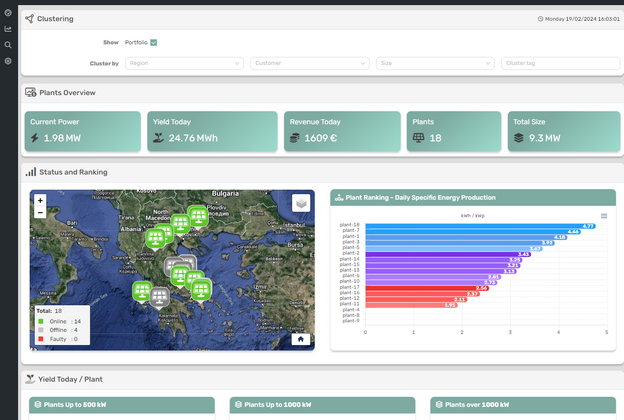
Task: Select the Plants over 1000 kW panel header
Action: coord(522,405)
